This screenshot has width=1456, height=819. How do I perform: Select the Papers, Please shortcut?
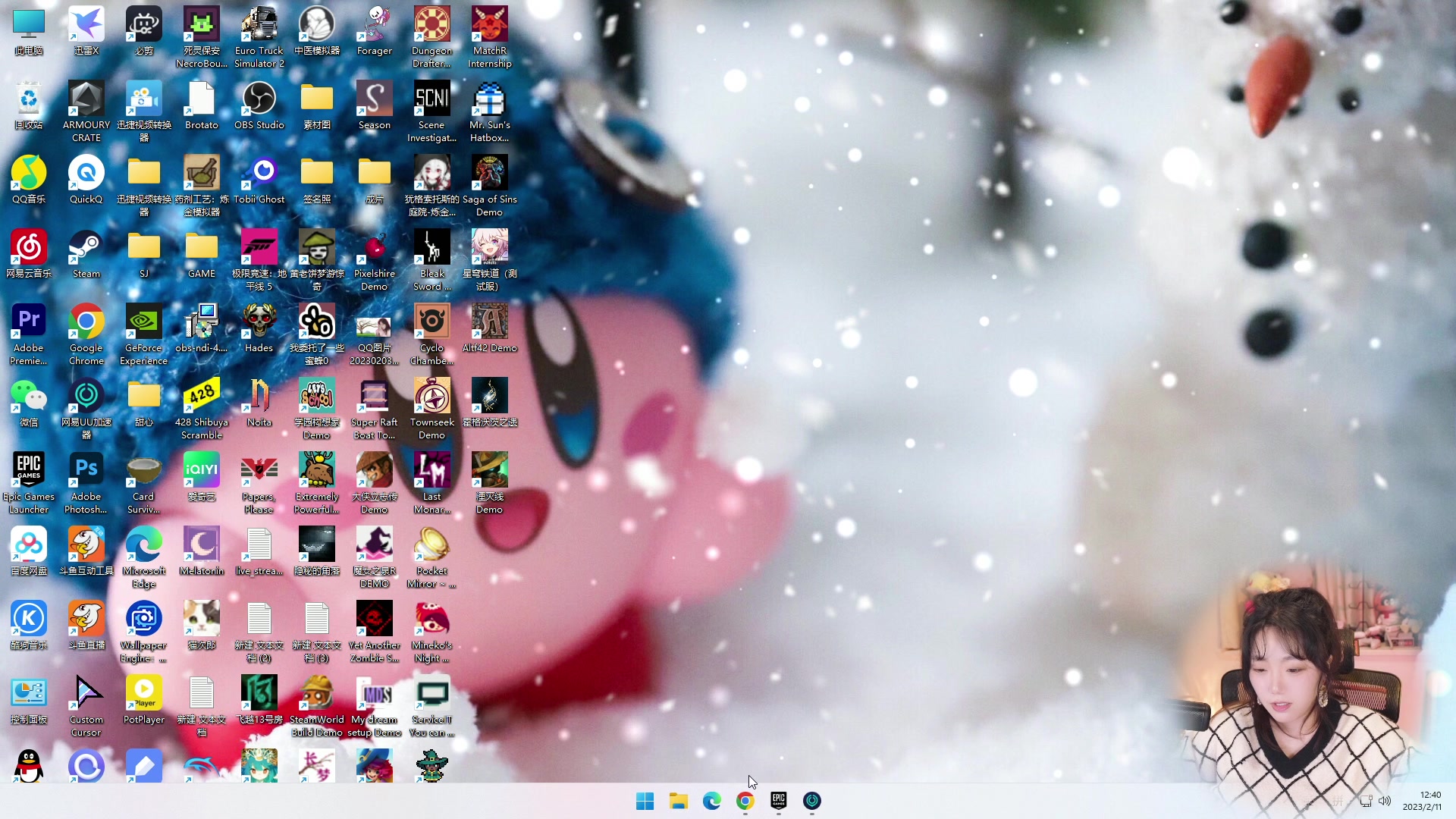(259, 484)
